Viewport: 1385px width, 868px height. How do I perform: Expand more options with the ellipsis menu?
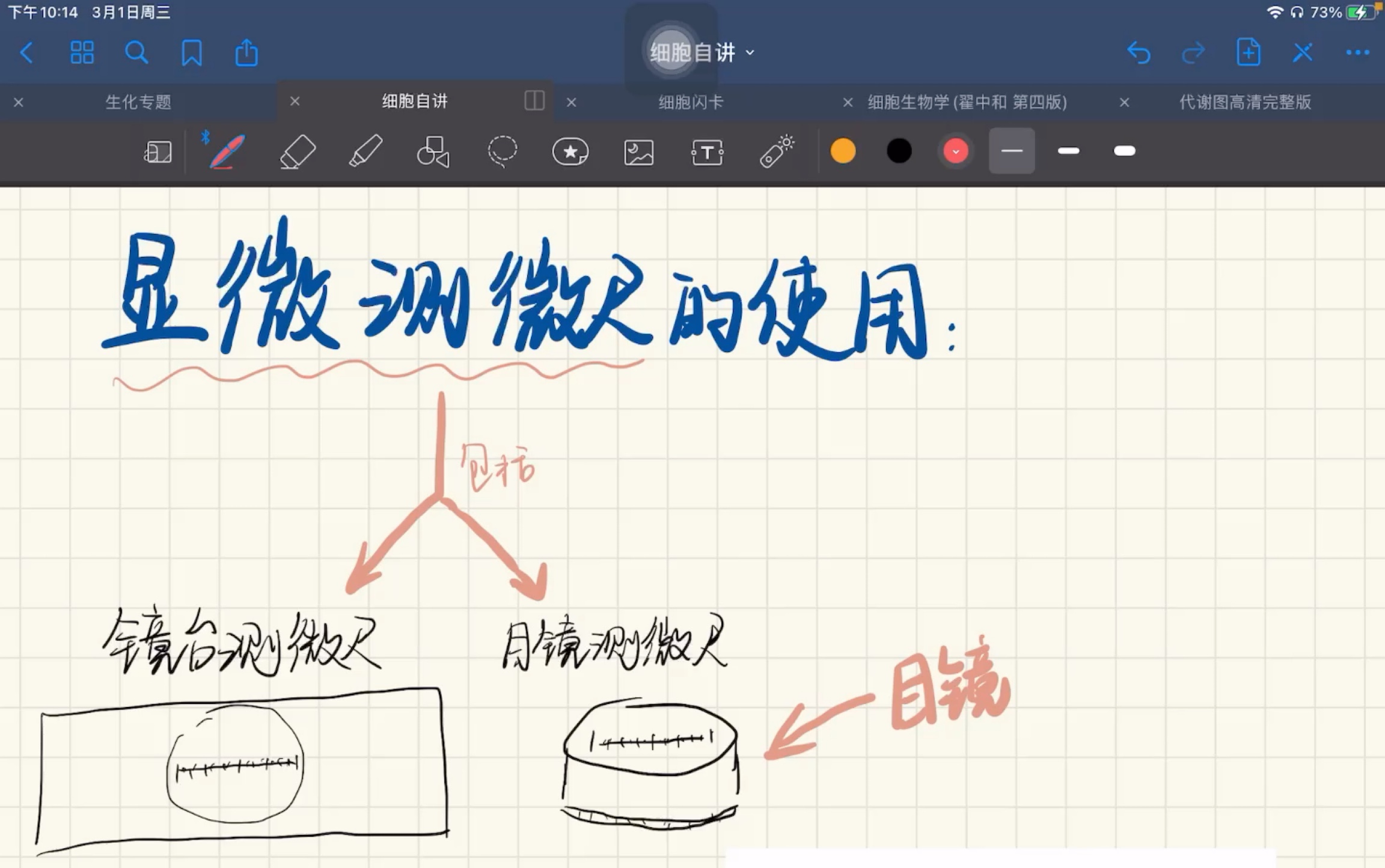(x=1356, y=52)
